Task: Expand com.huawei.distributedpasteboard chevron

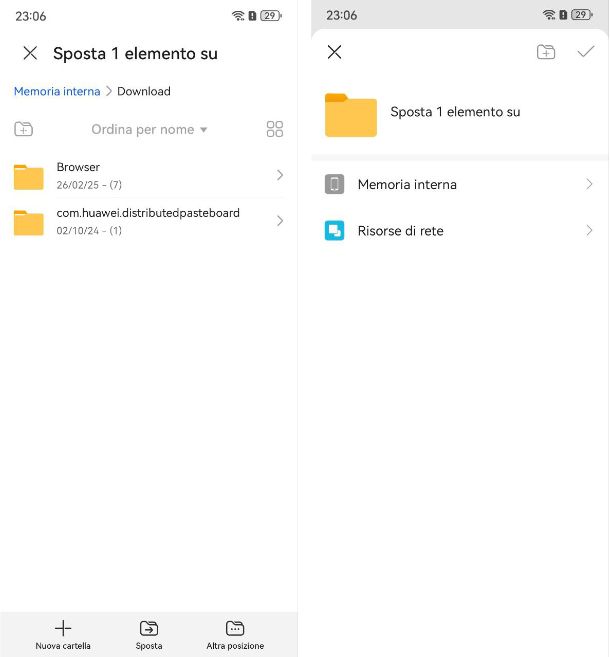Action: [280, 221]
